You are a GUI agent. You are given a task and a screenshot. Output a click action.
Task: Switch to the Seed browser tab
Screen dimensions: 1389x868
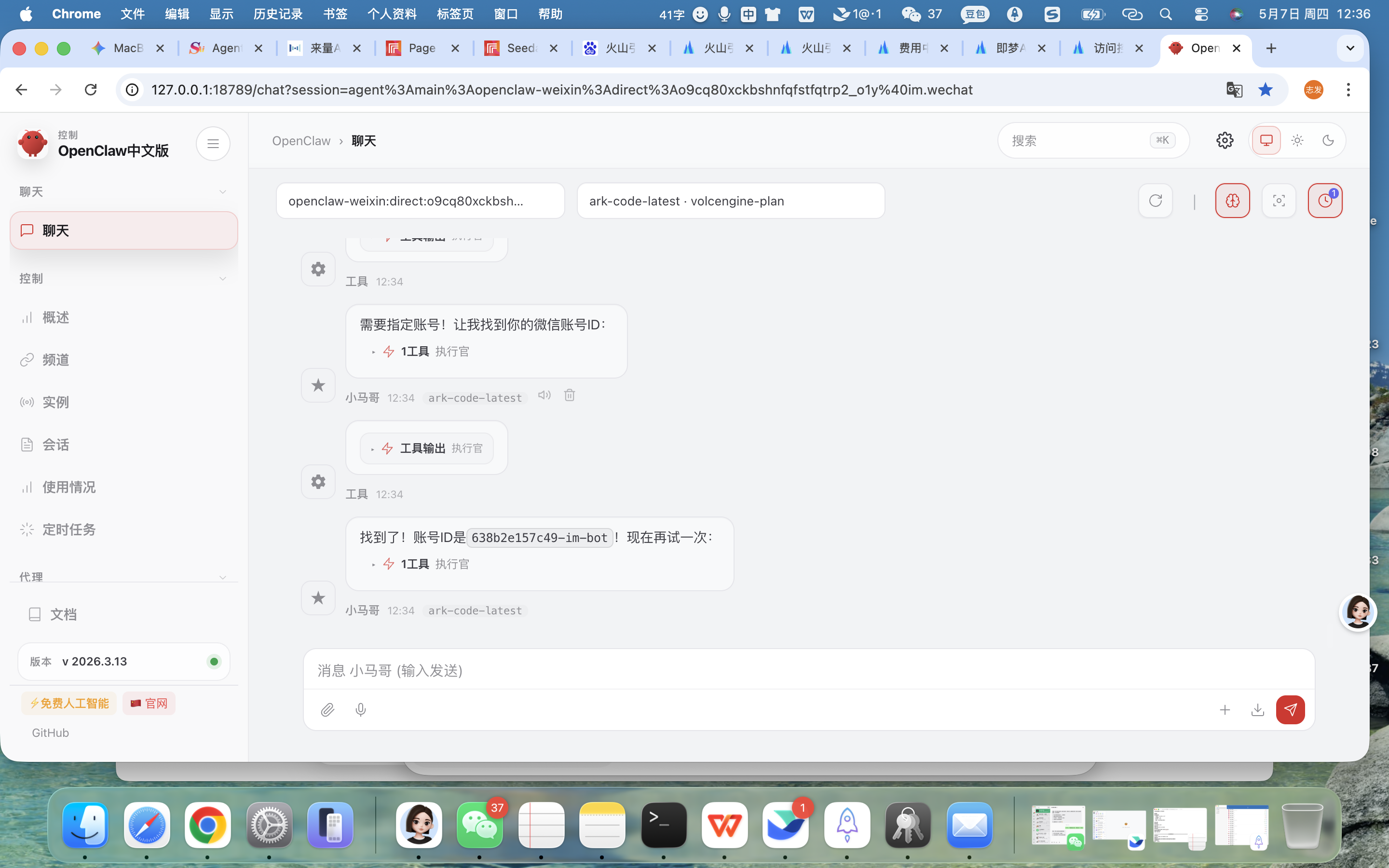(x=522, y=48)
